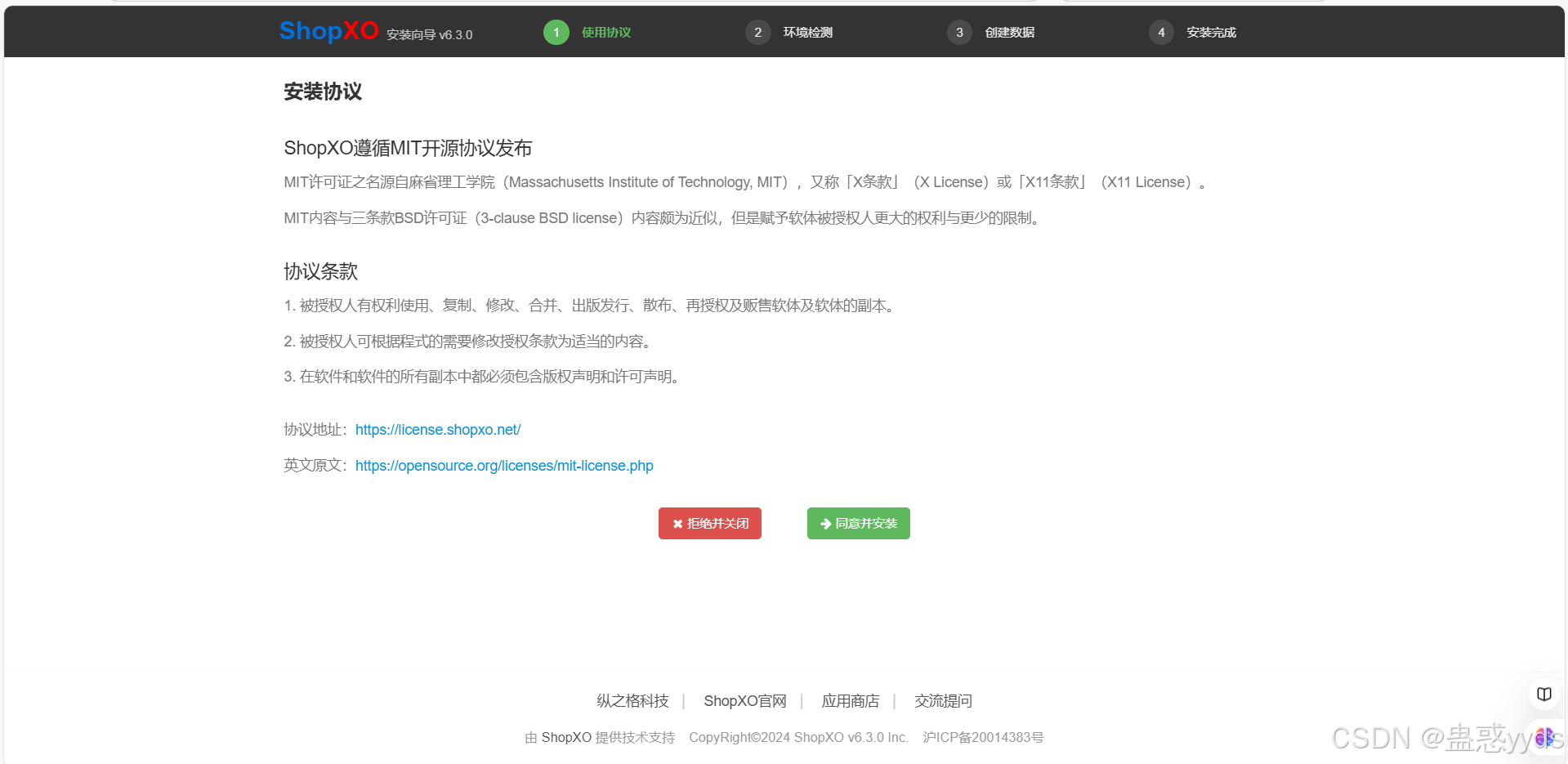Open the 环境检测 step label

tap(808, 33)
